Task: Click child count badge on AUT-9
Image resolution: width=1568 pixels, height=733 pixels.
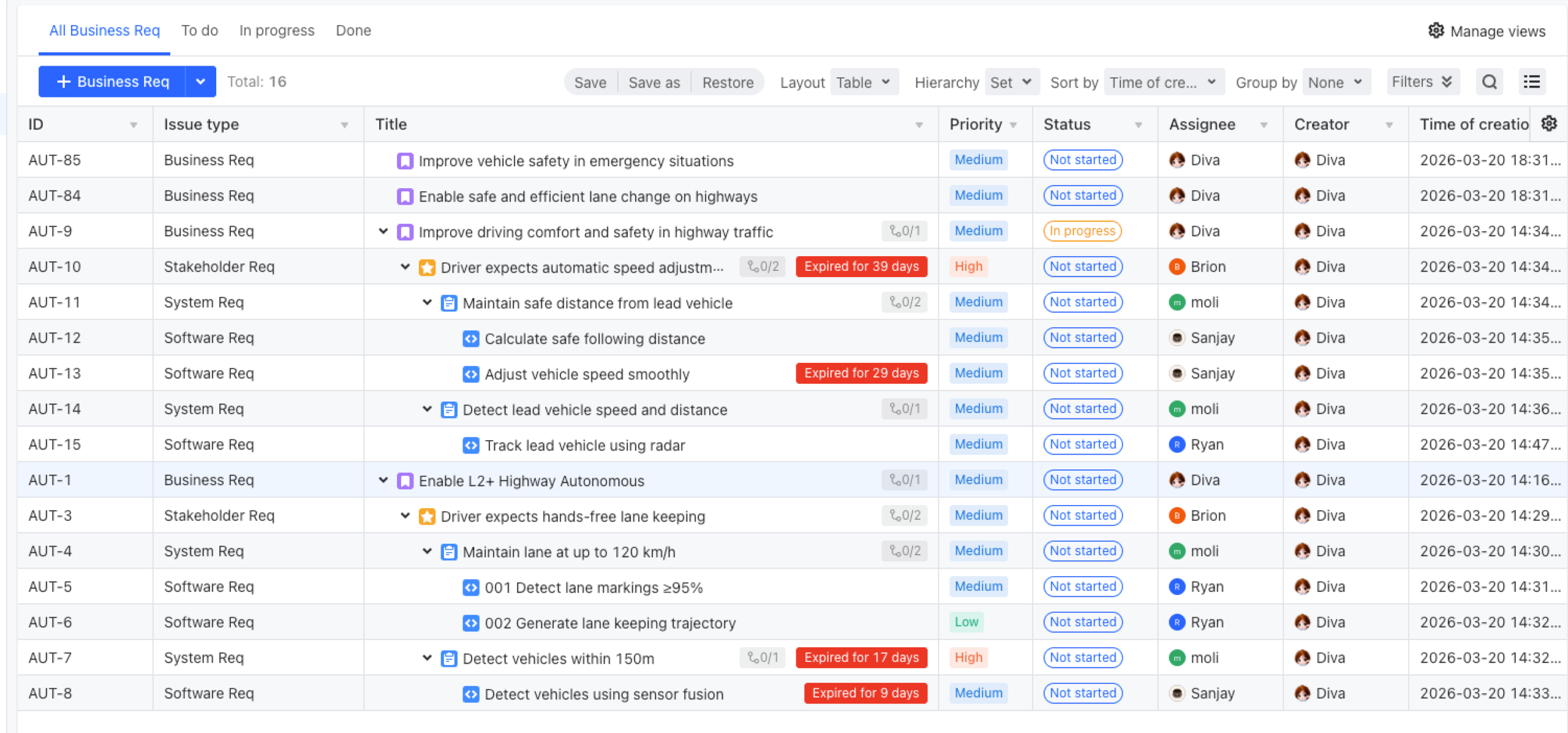Action: click(x=905, y=231)
